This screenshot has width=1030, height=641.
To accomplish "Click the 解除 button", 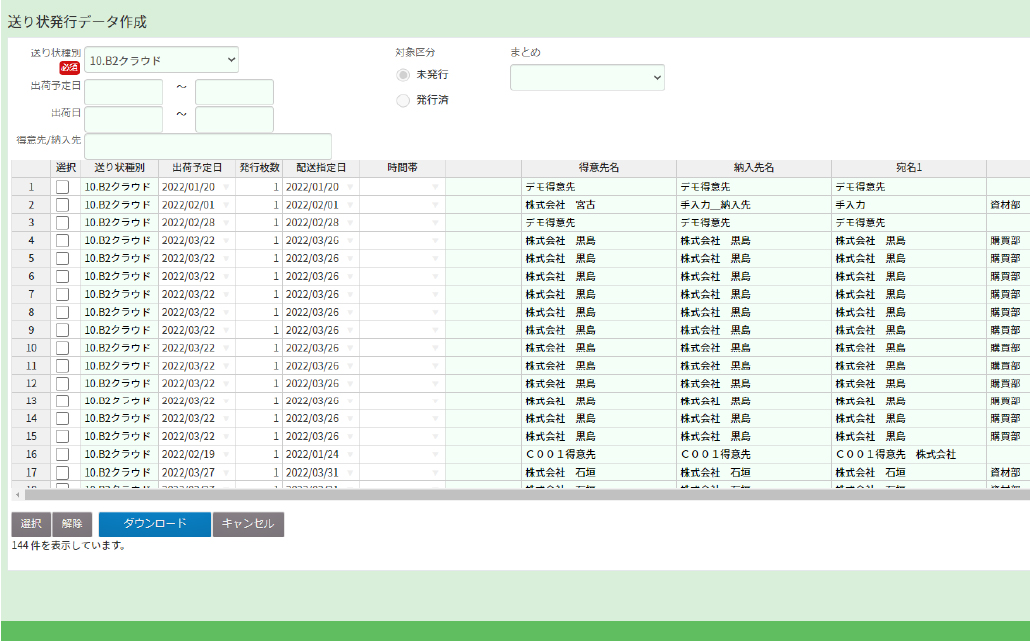I will (72, 524).
